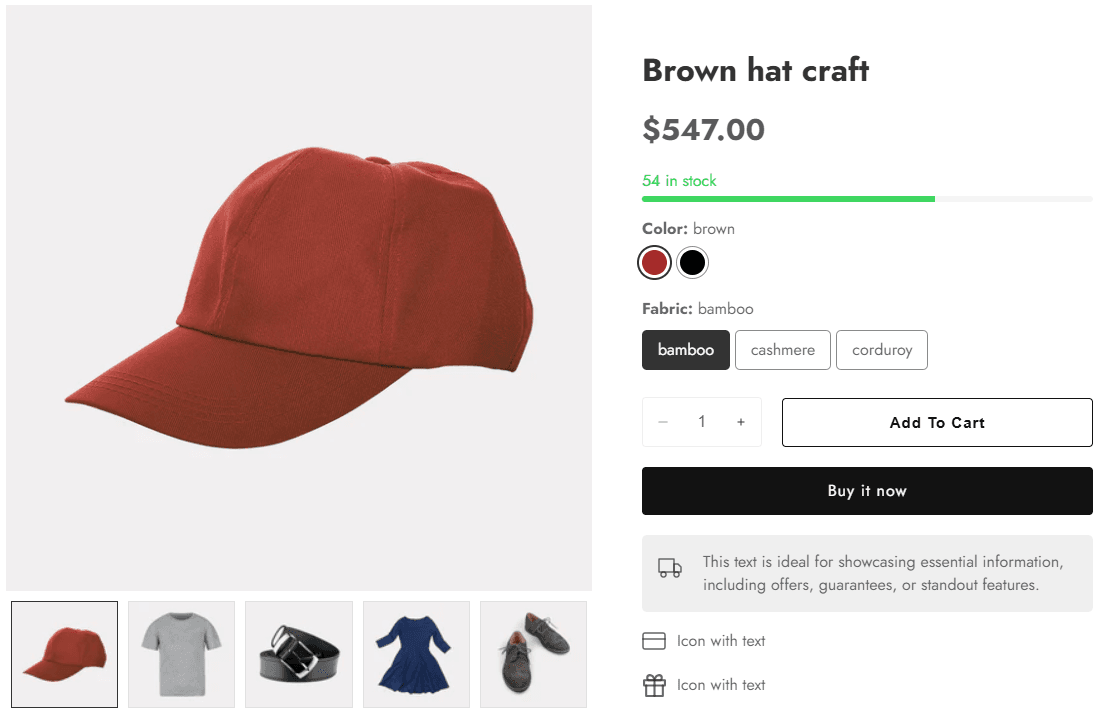Show the red cap thumbnail
Viewport: 1100px width, 714px height.
[x=65, y=654]
